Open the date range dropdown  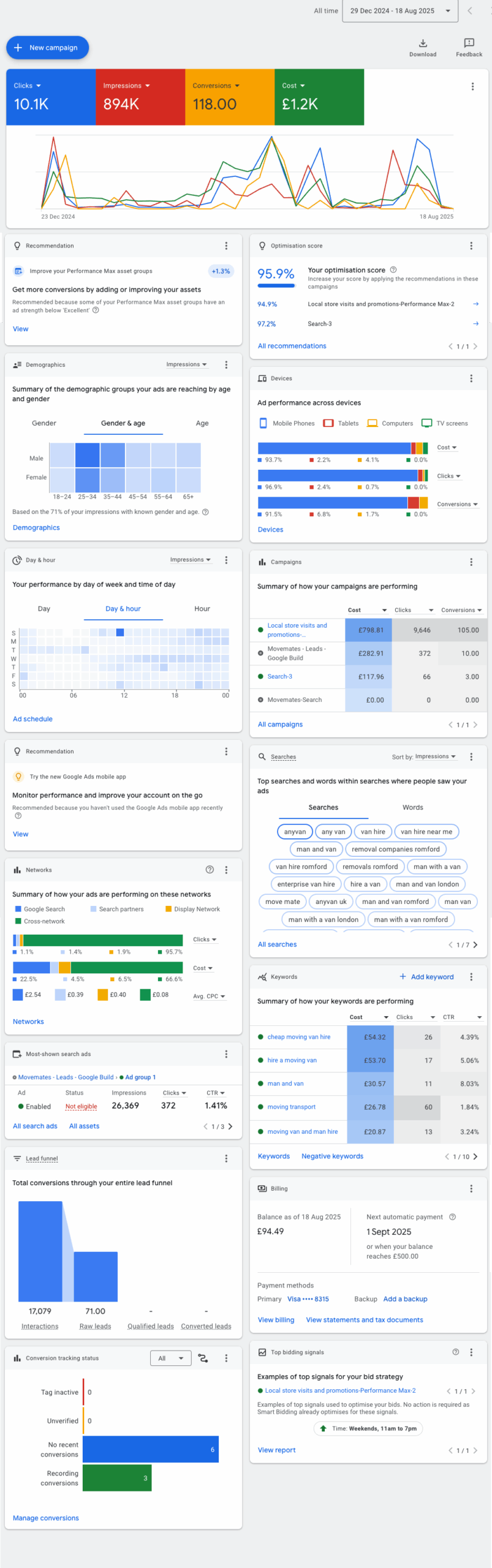[400, 11]
